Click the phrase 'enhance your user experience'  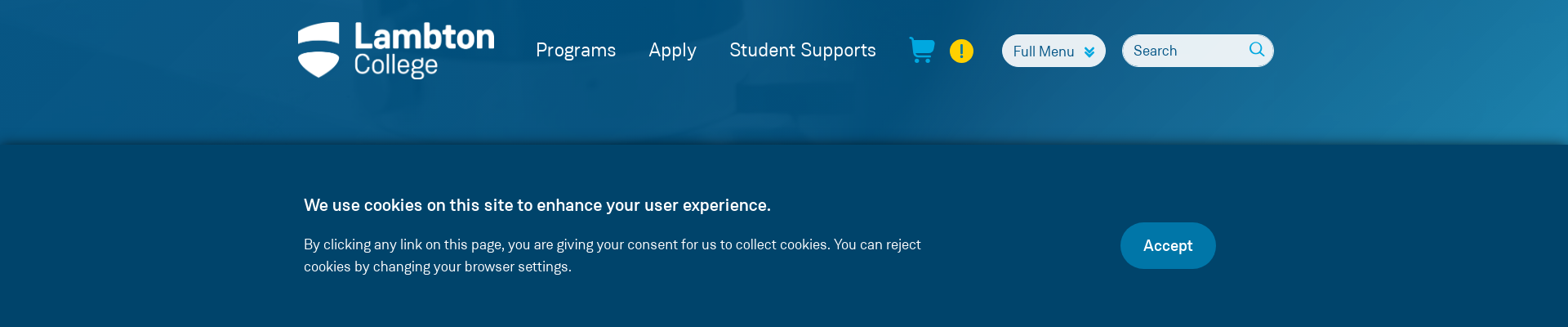coord(653,205)
